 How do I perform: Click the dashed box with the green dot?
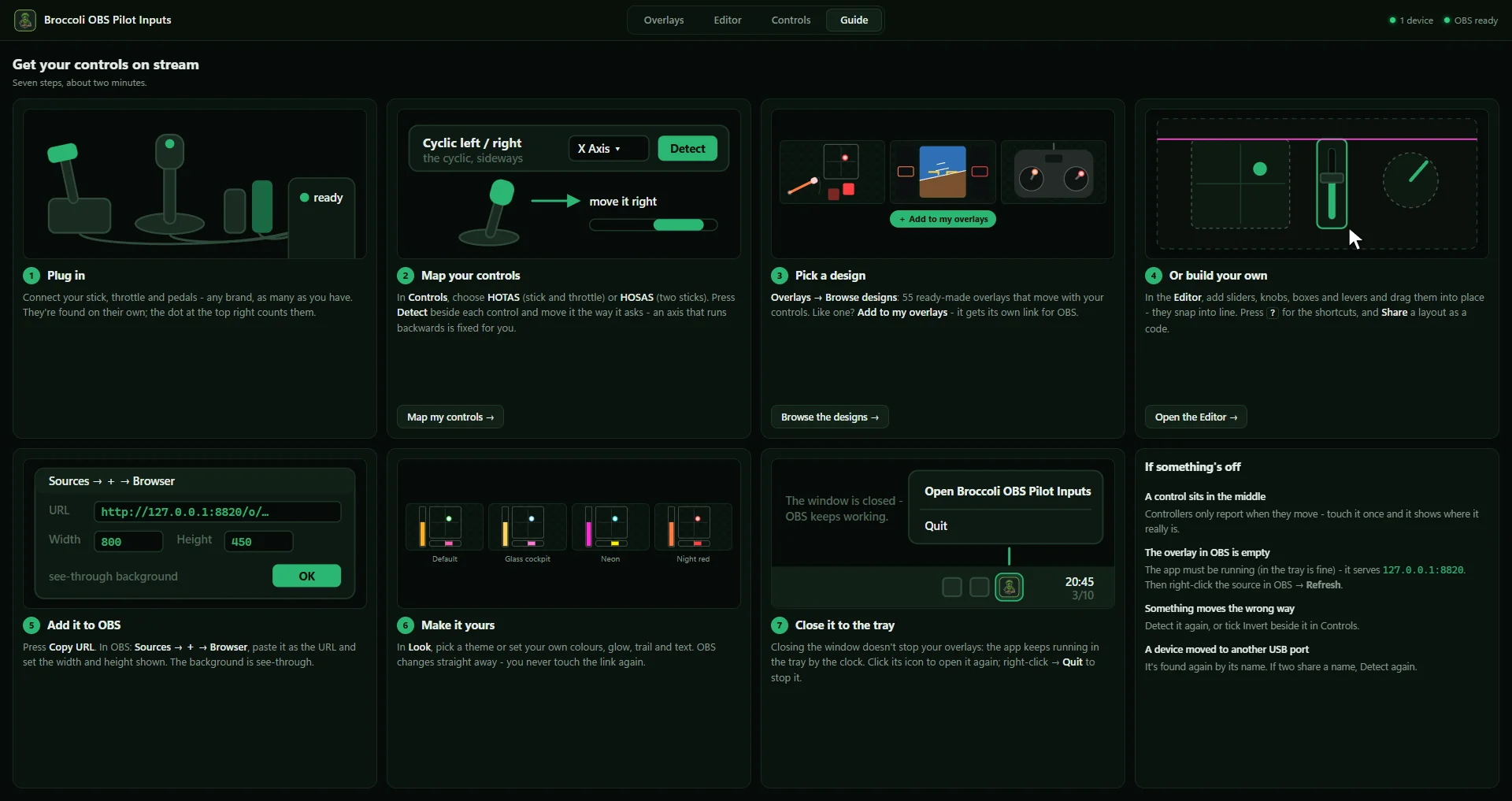pyautogui.click(x=1240, y=184)
